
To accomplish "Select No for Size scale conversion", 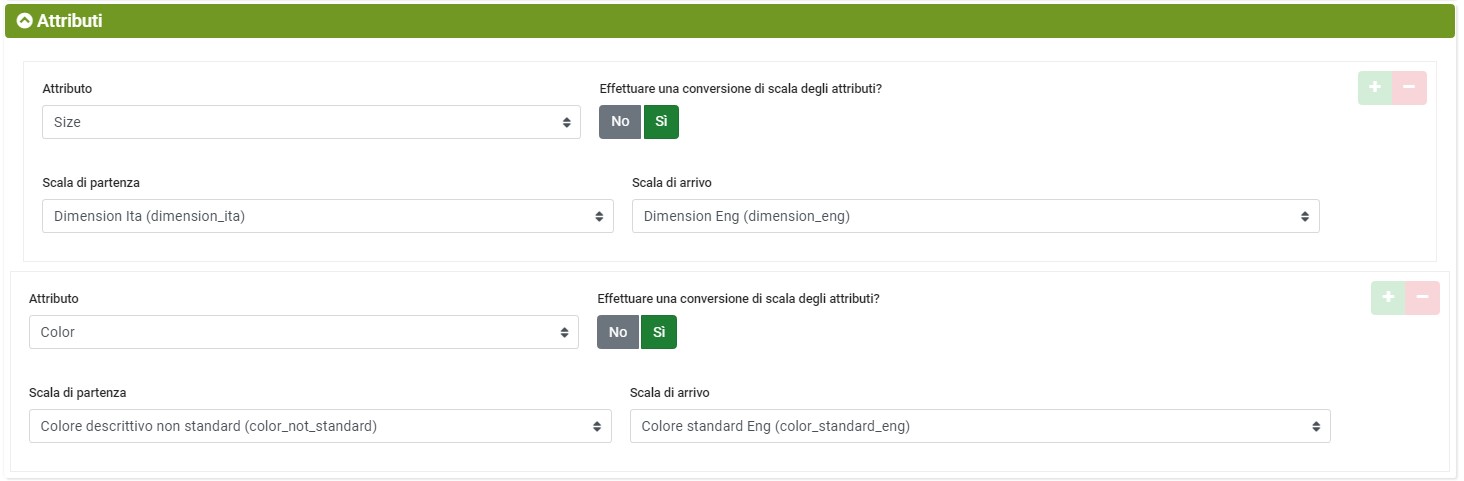I will click(620, 121).
